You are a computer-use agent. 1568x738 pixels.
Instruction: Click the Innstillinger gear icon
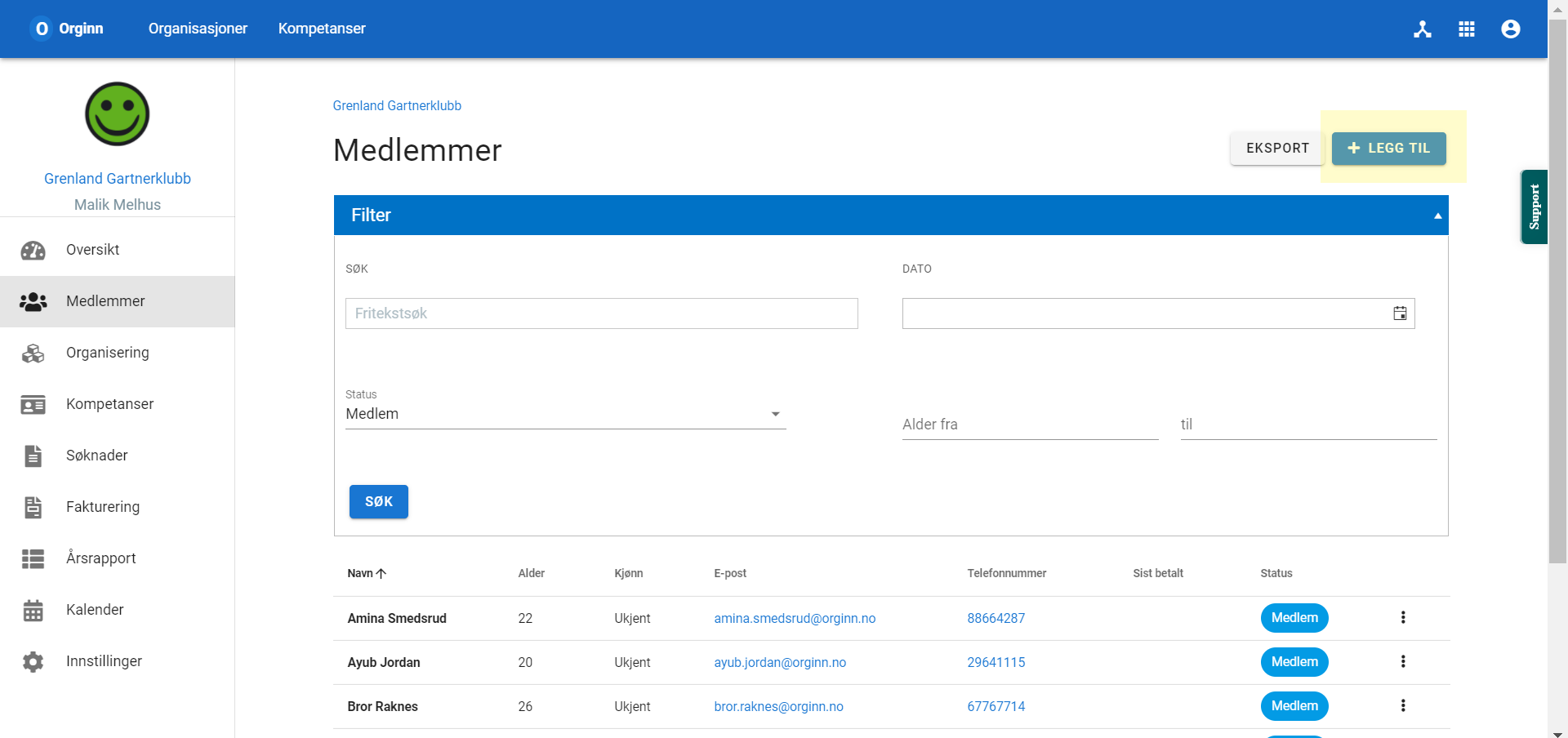click(x=33, y=661)
